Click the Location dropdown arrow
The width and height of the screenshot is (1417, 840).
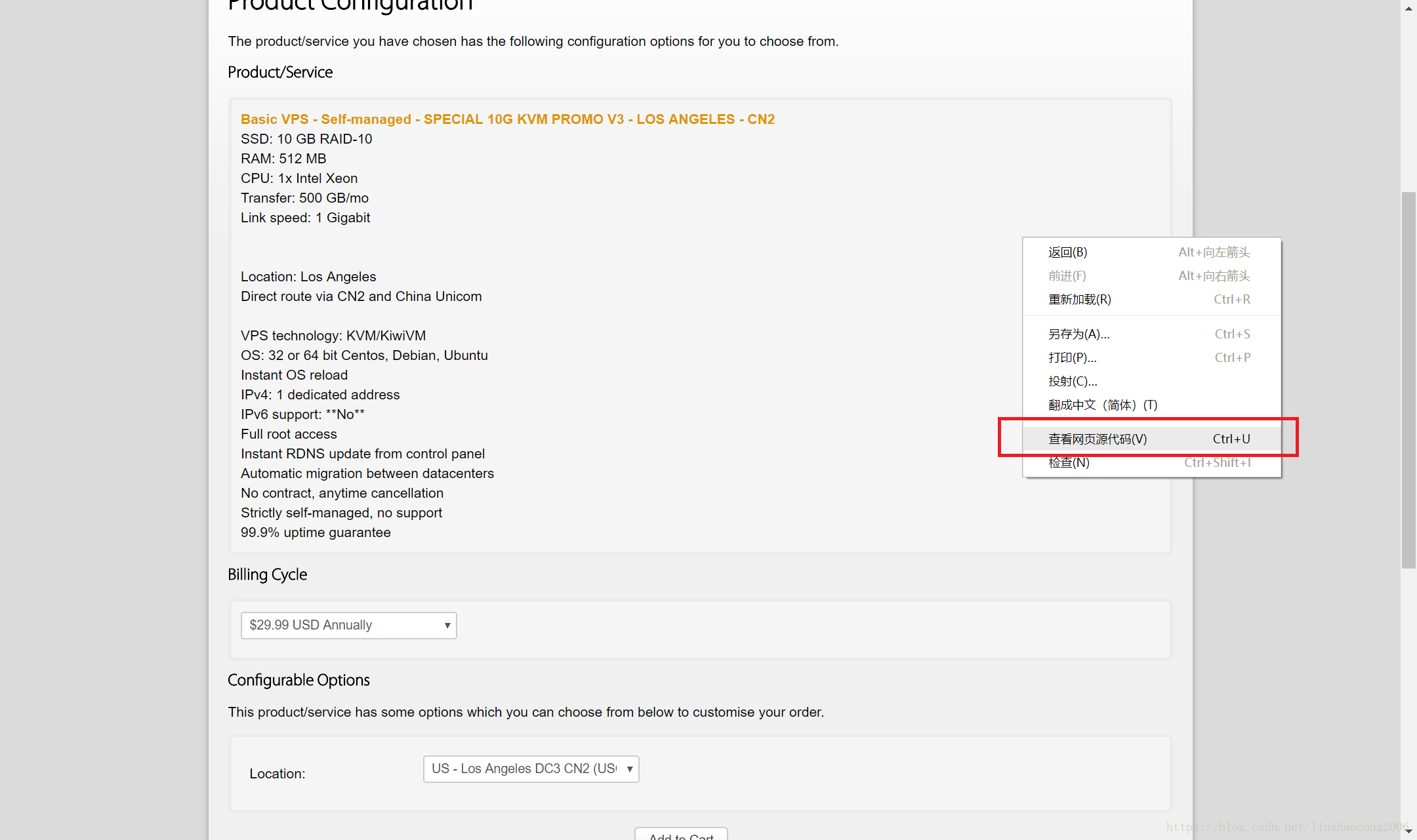tap(629, 769)
